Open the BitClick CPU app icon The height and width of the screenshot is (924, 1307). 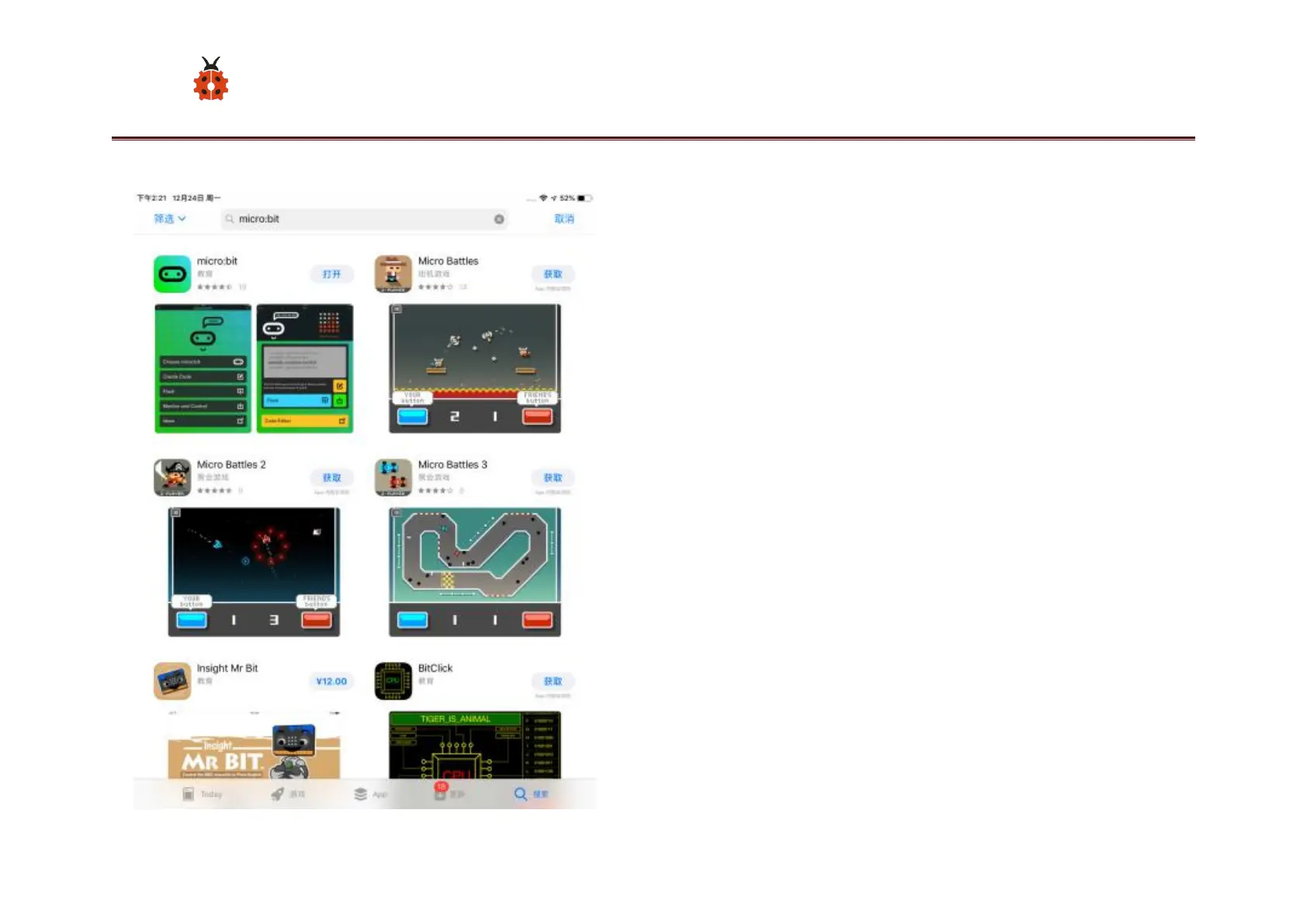[x=393, y=681]
